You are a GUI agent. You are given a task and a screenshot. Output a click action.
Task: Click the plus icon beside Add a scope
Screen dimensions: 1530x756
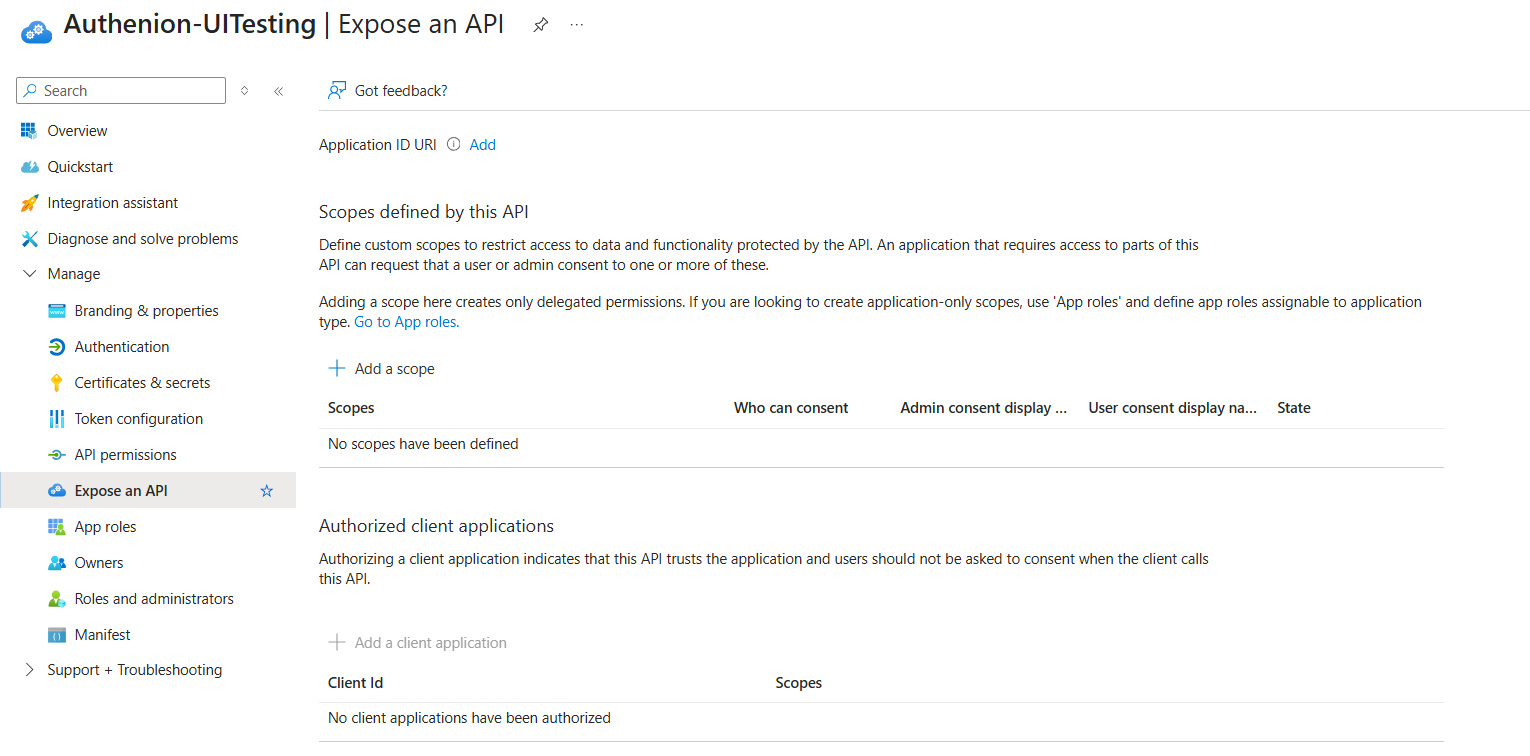pyautogui.click(x=337, y=369)
